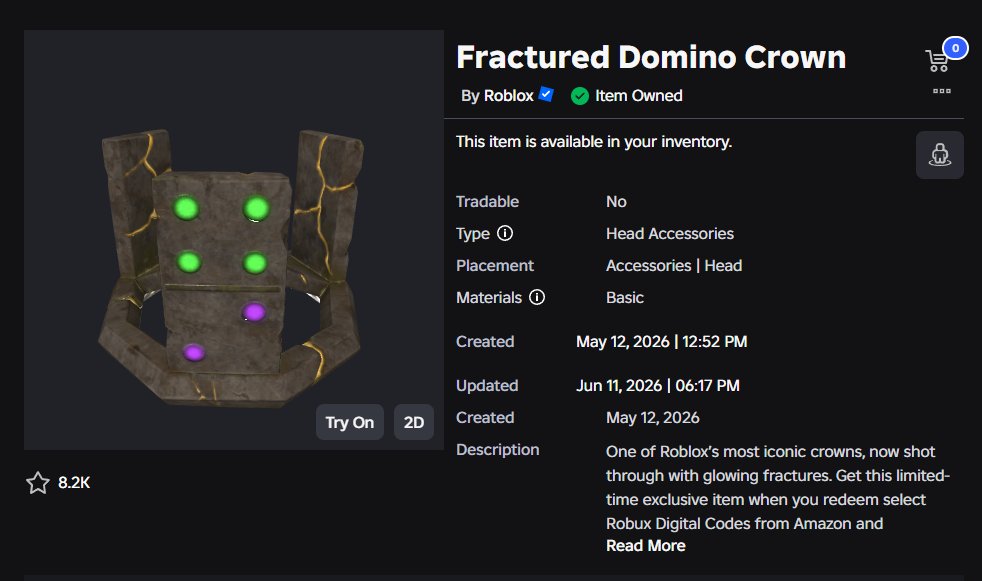This screenshot has width=982, height=581.
Task: Click the favorite star icon
Action: 38,483
